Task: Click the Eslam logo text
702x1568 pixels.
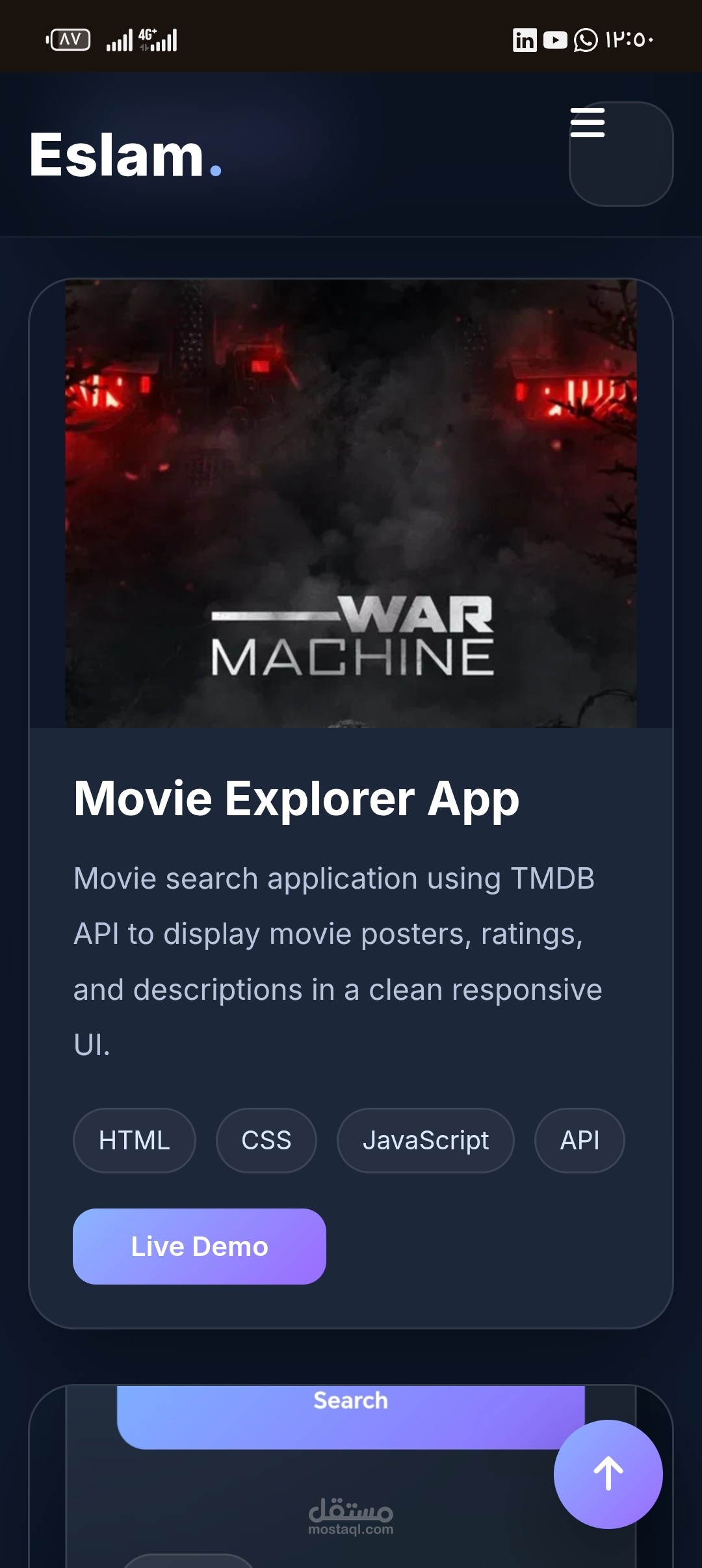Action: click(125, 155)
